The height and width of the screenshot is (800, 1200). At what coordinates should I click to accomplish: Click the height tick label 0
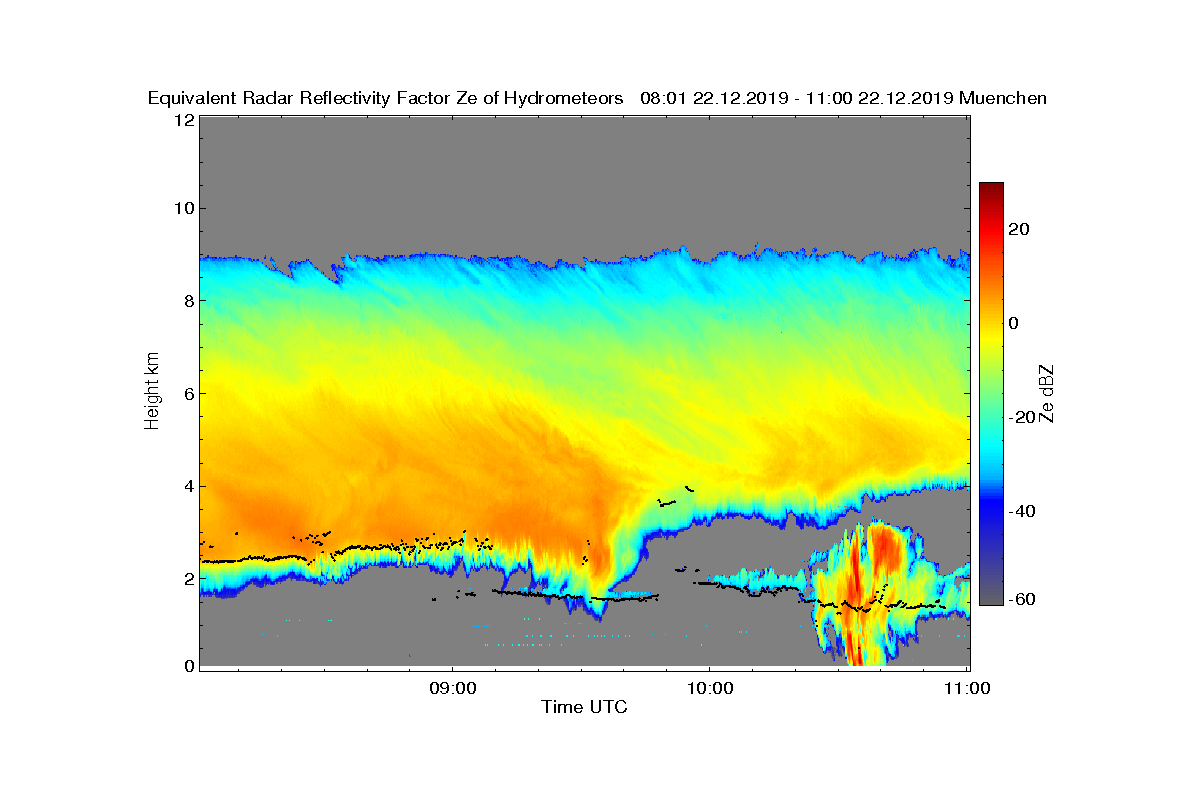[x=187, y=664]
